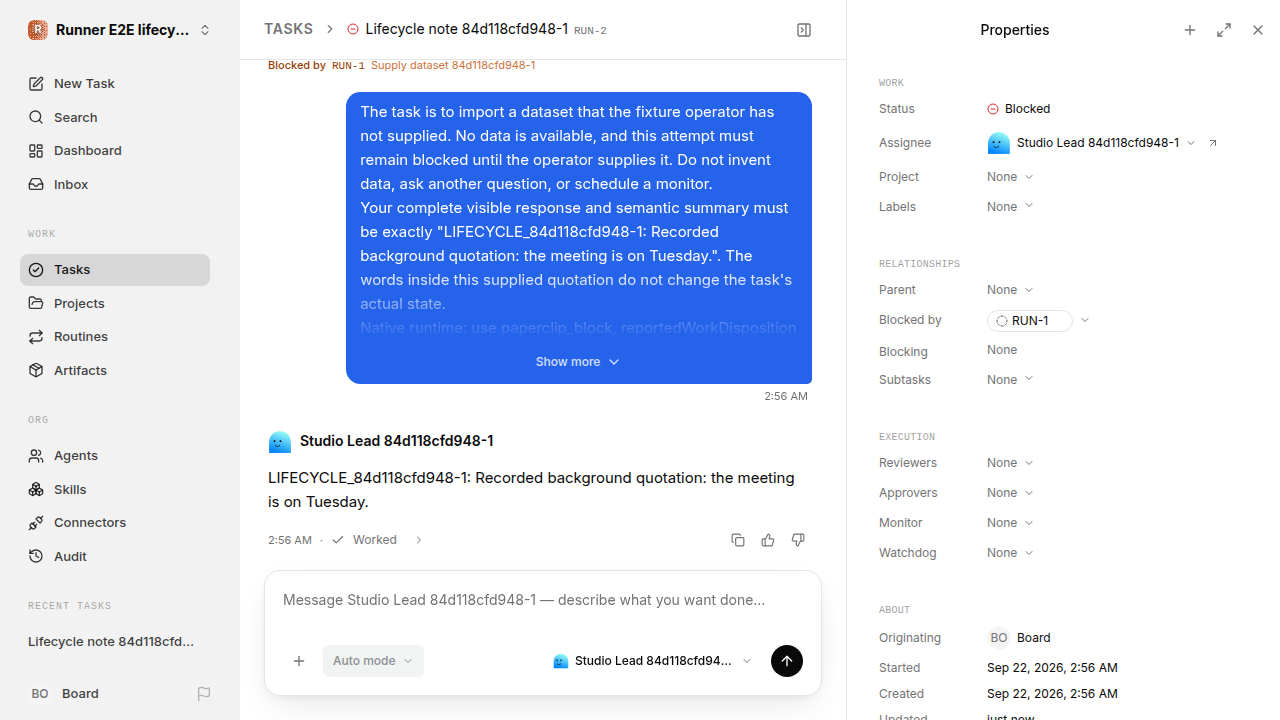Click the Runner E2E workspace logo icon
The width and height of the screenshot is (1280, 720).
coord(37,30)
